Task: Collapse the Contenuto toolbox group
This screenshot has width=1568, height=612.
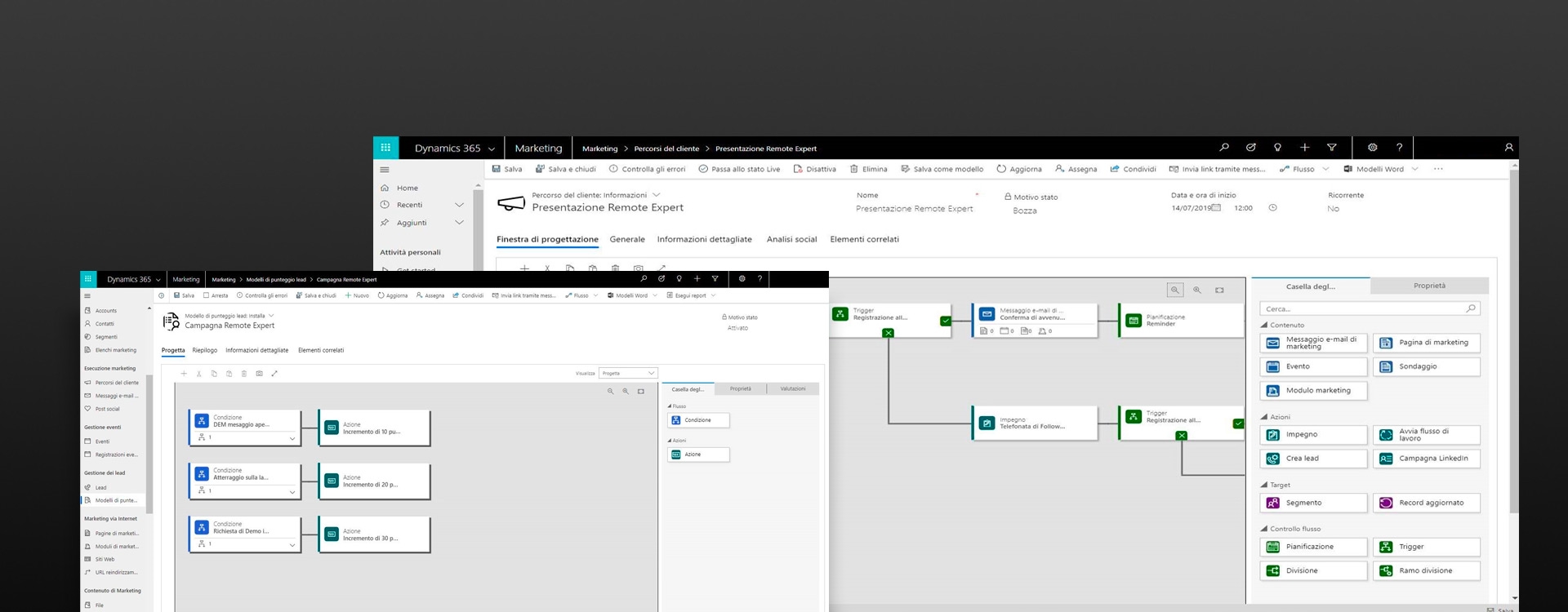Action: [x=1264, y=325]
